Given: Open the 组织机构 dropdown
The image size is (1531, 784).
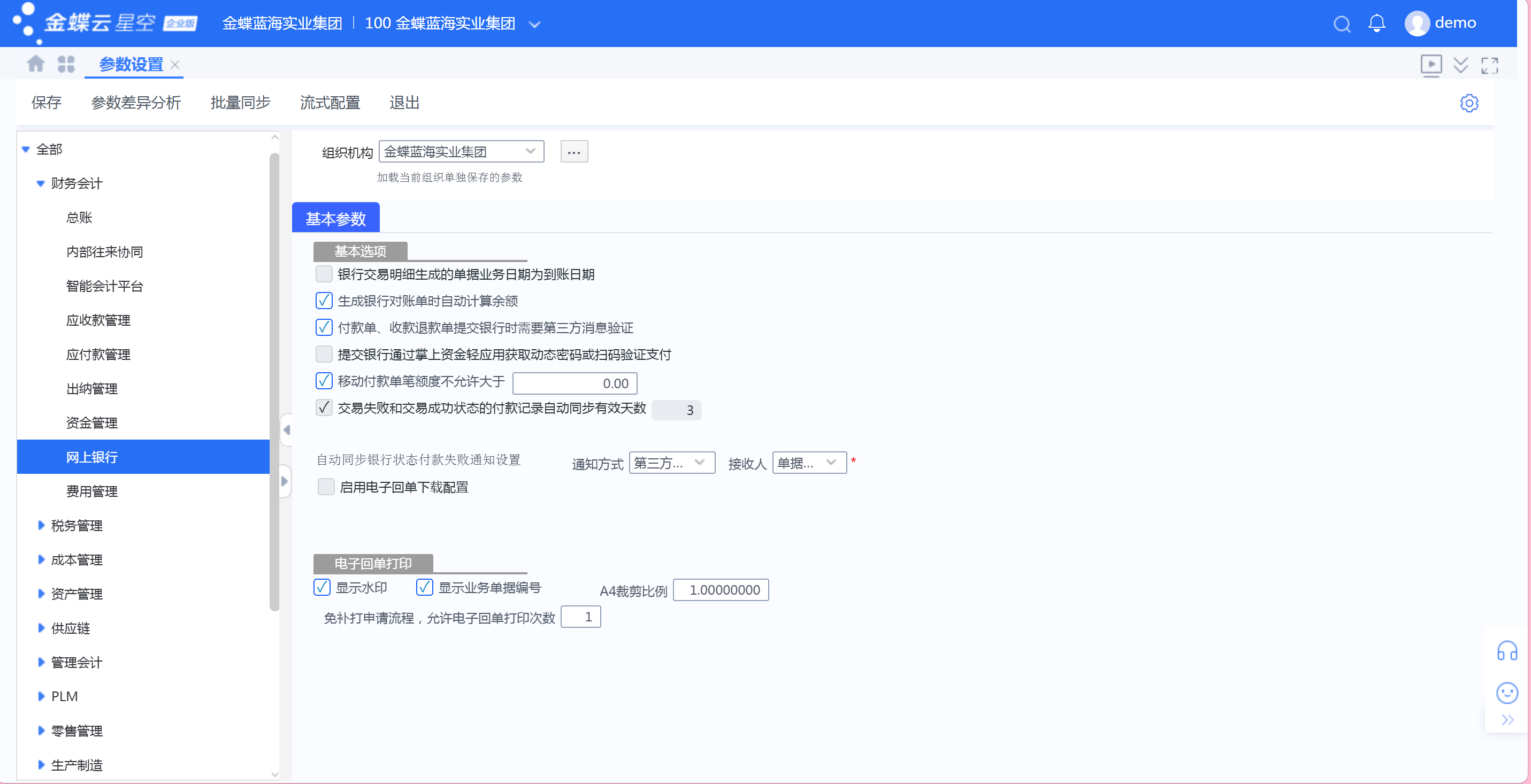Looking at the screenshot, I should pyautogui.click(x=461, y=151).
